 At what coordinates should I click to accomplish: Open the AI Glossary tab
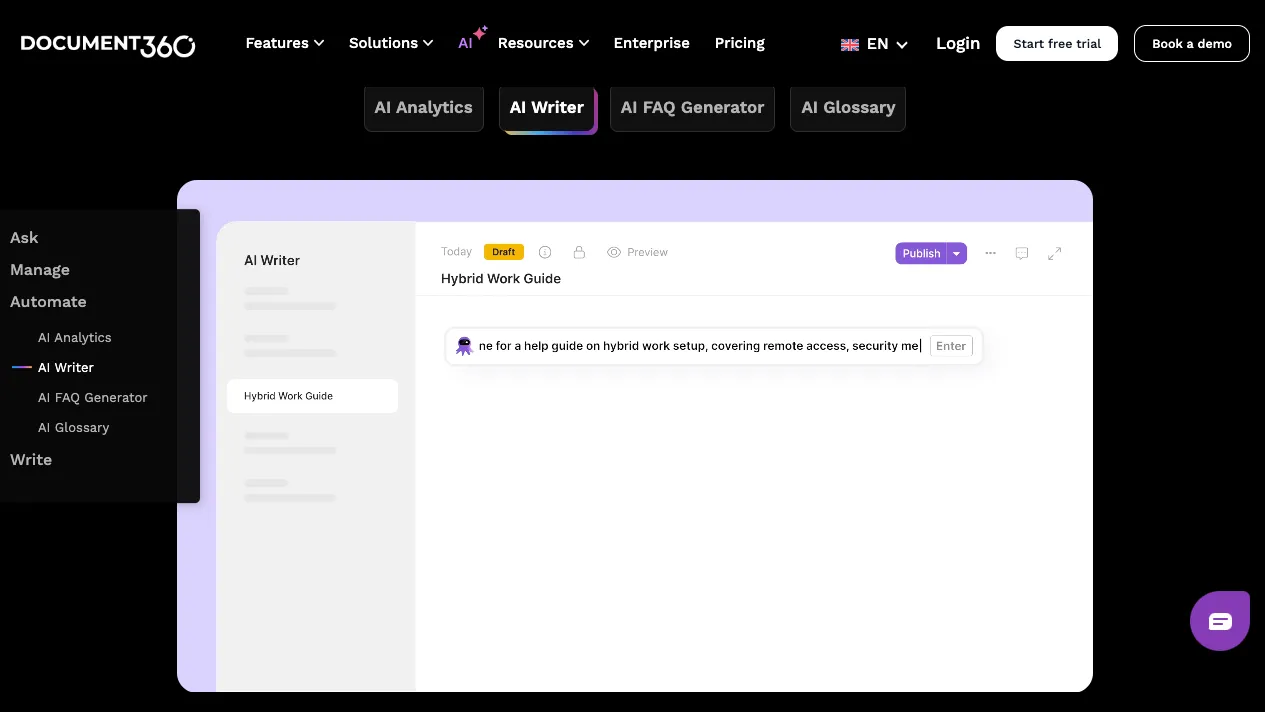[848, 108]
